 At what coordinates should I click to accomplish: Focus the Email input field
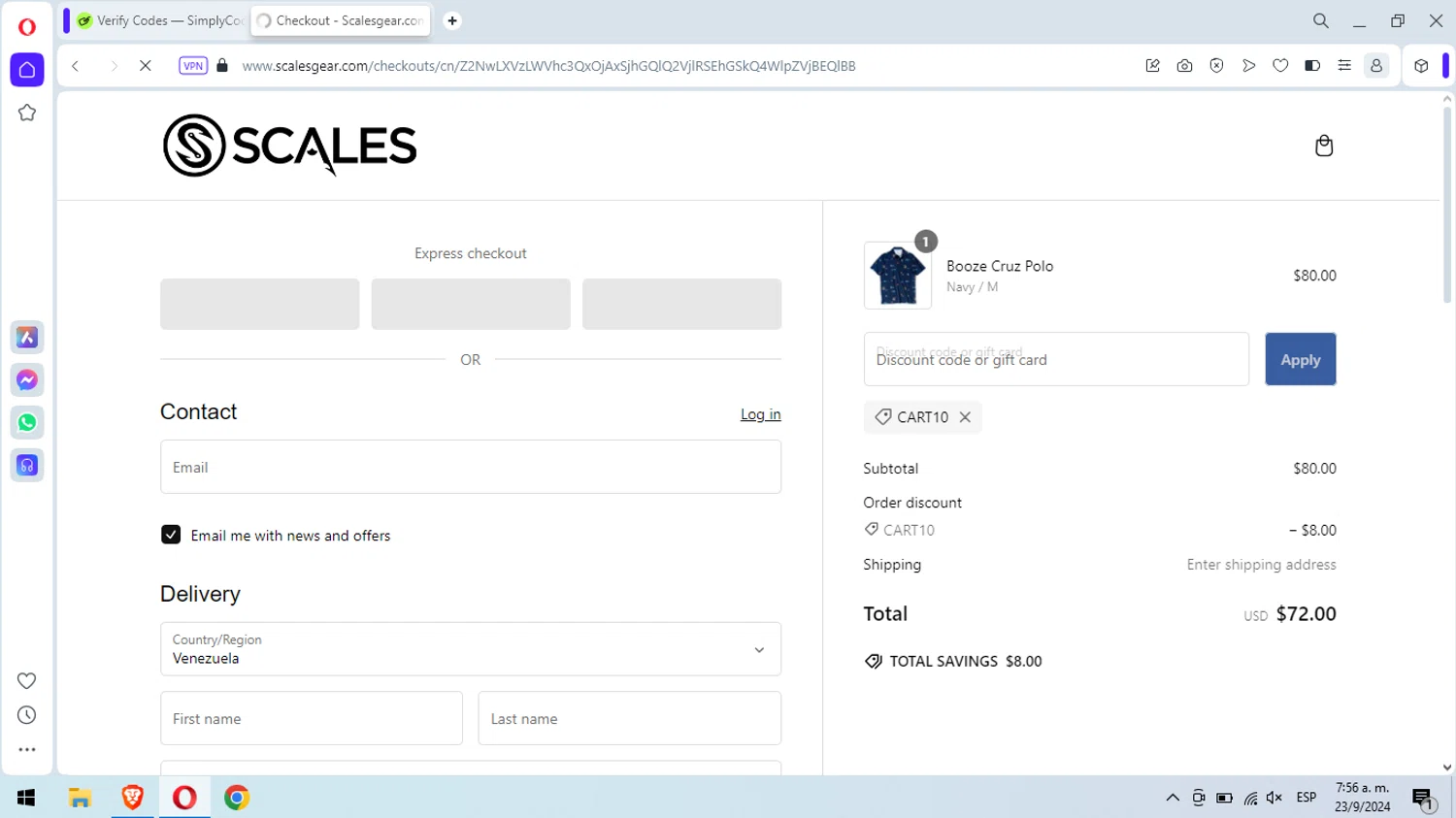point(471,467)
